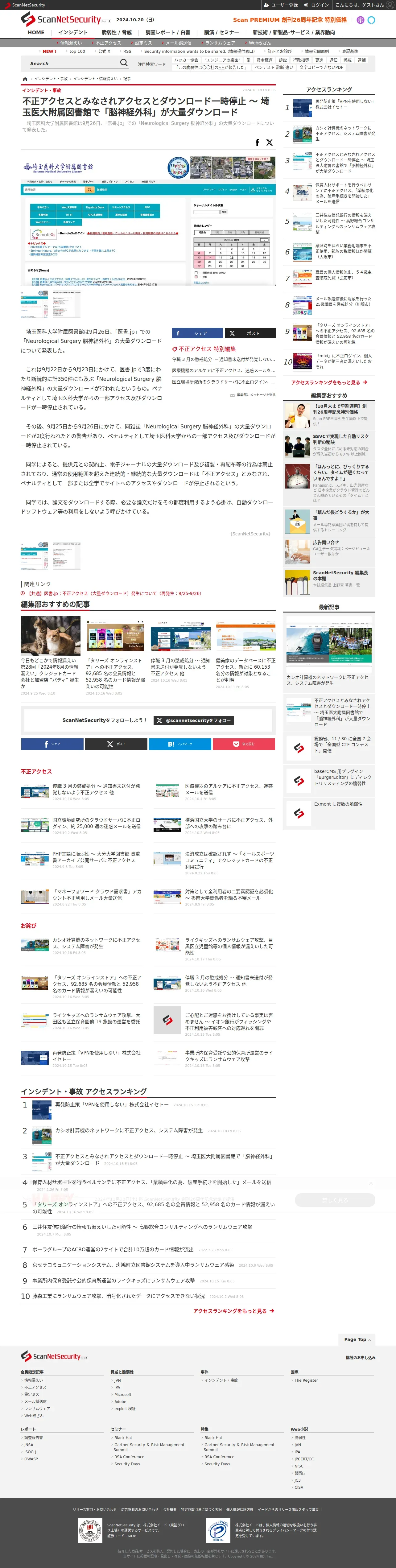Viewport: 396px width, 1568px height.
Task: Open bottom ranking item 7 ポーラグループ ACRO
Action: point(113,1249)
